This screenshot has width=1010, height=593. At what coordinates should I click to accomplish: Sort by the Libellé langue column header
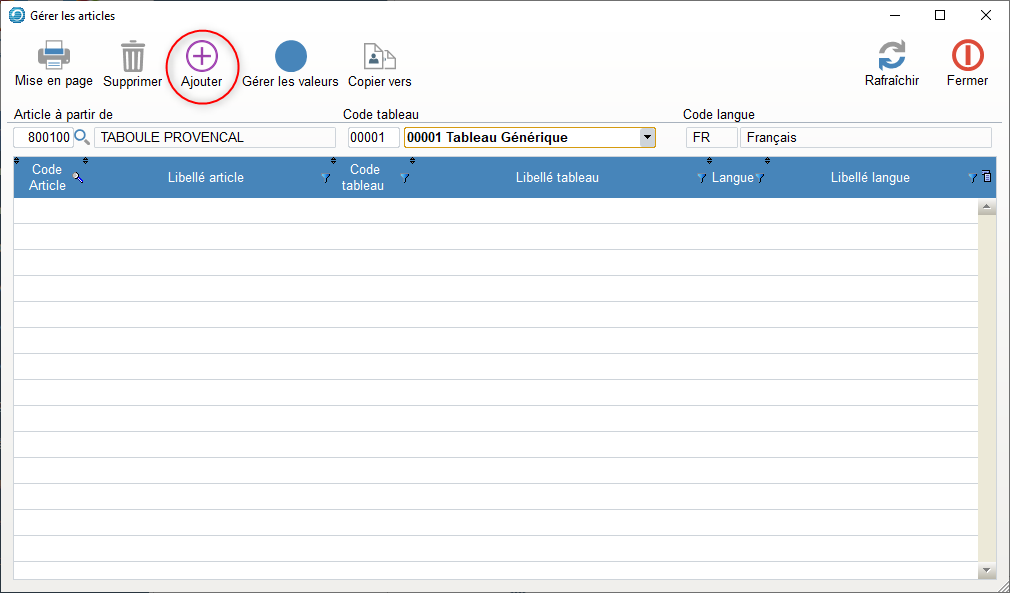(869, 177)
